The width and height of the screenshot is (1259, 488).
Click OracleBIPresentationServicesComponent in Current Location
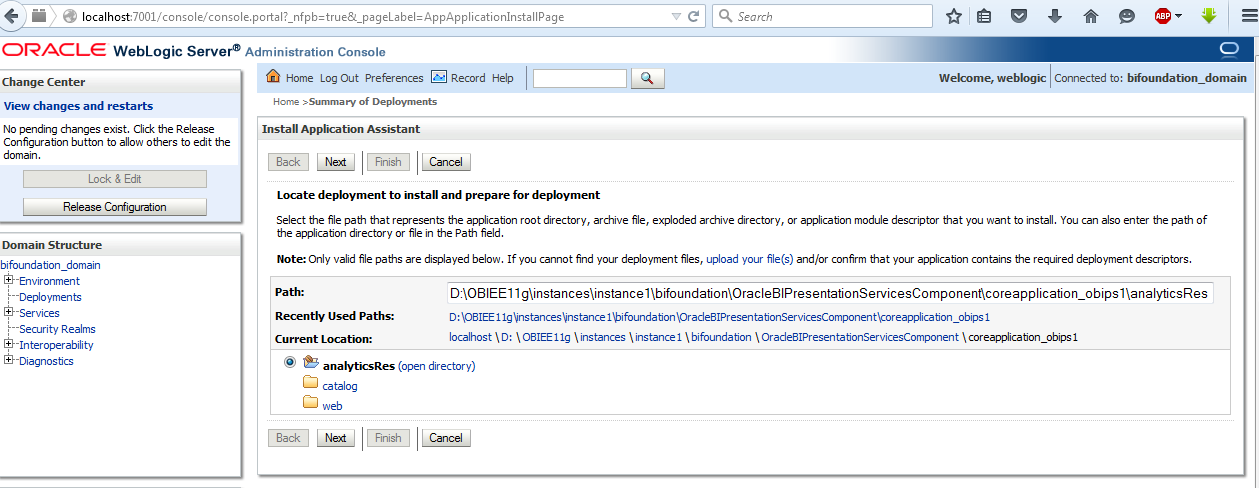click(x=860, y=337)
